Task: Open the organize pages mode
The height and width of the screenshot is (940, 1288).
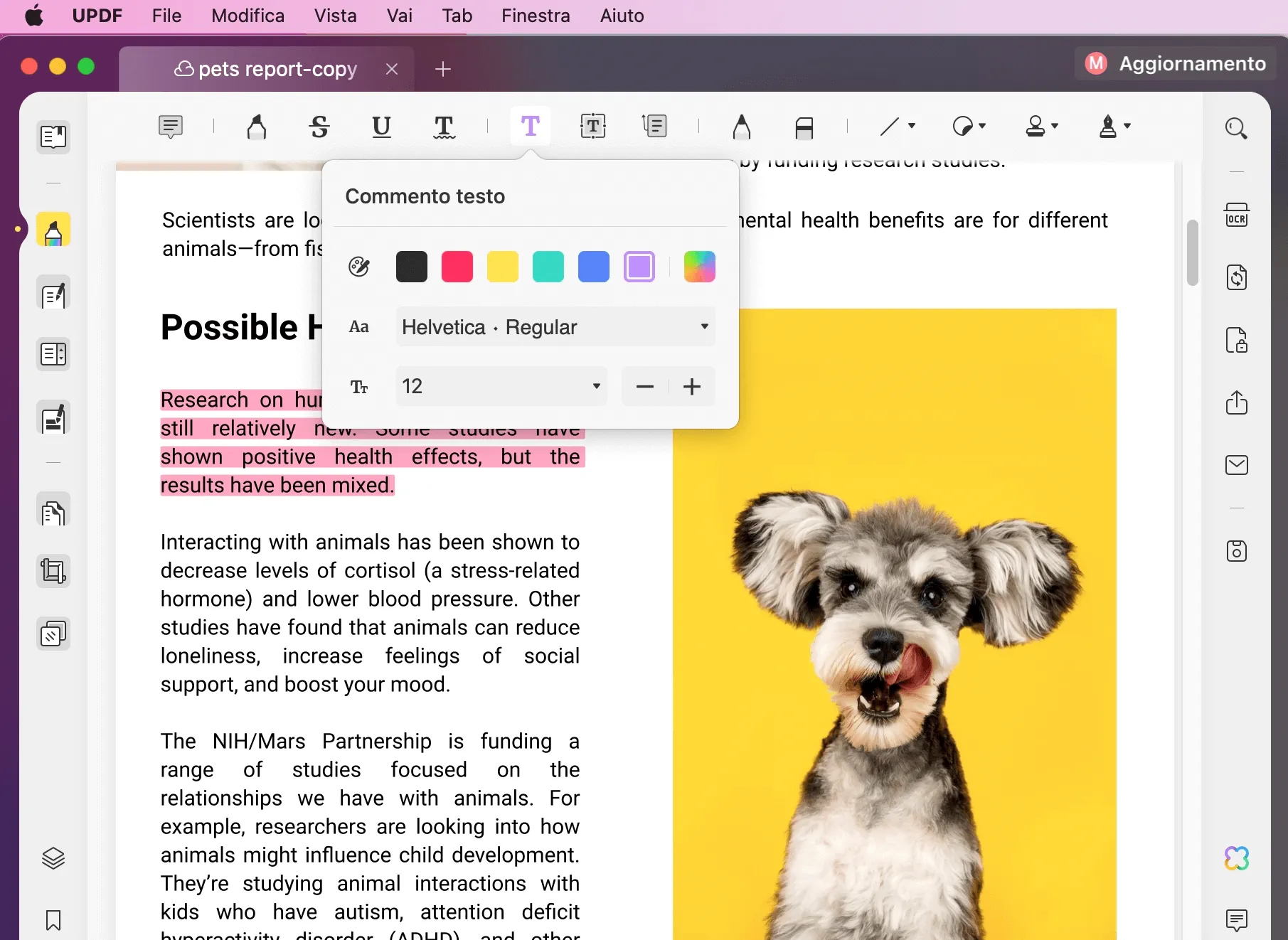Action: click(x=53, y=511)
